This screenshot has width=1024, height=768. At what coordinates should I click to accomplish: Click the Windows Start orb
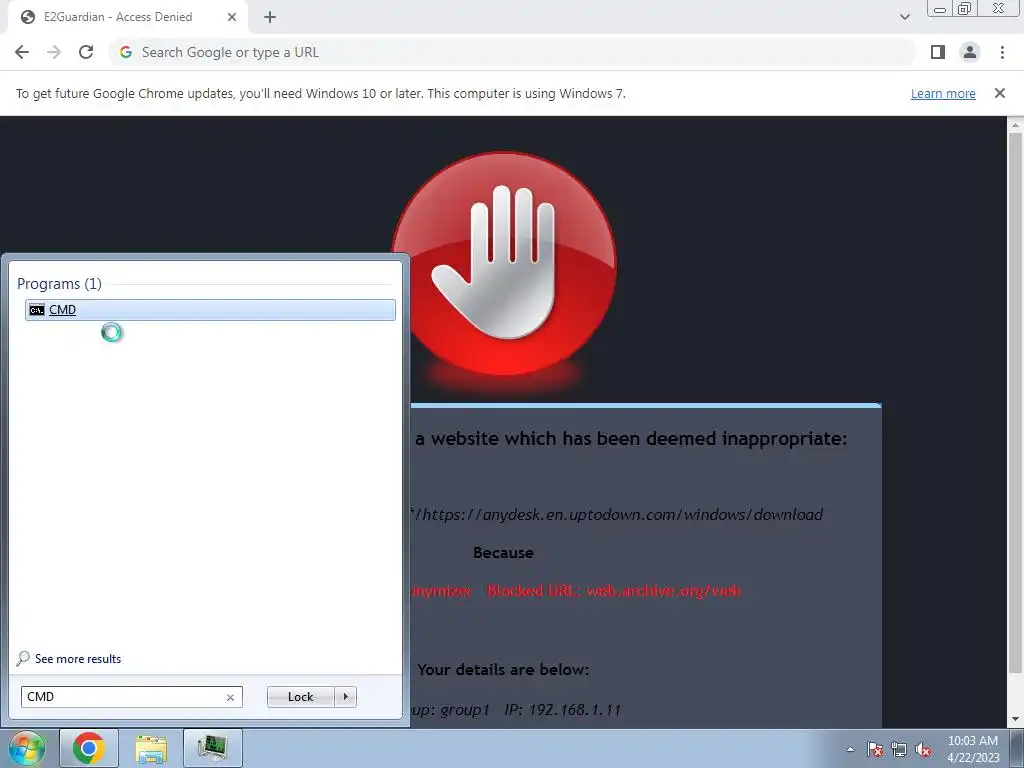[27, 748]
